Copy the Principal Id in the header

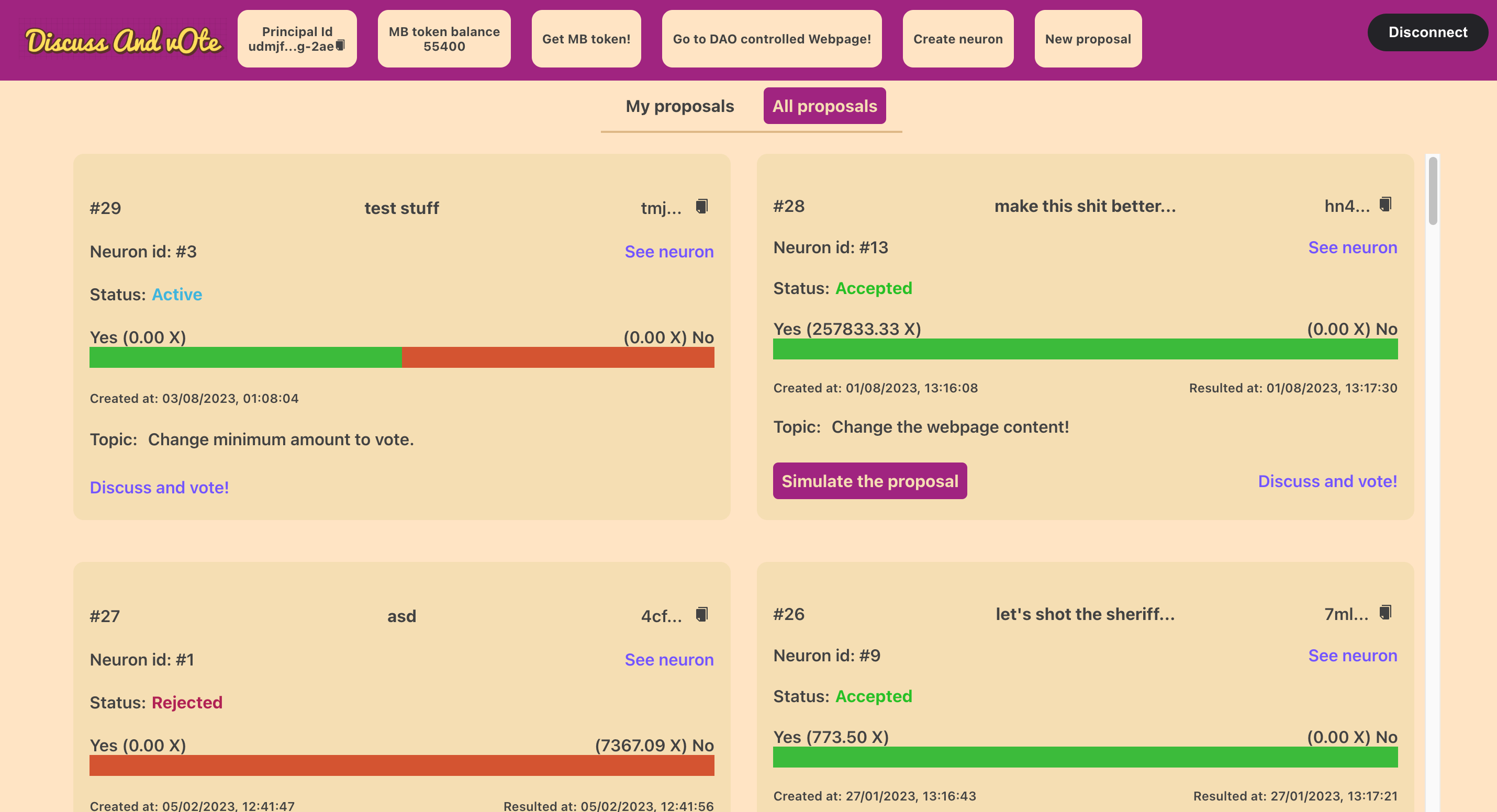tap(341, 46)
